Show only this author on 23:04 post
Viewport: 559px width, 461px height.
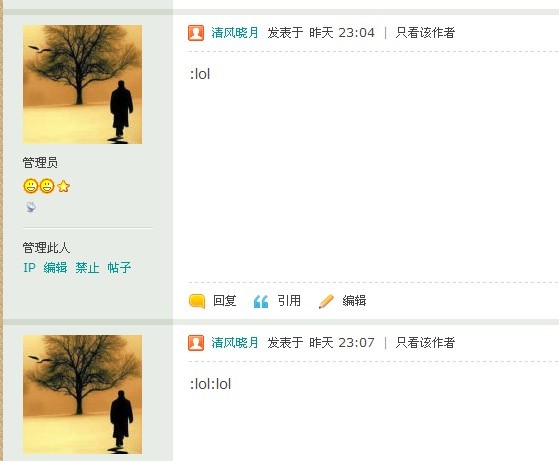(425, 33)
